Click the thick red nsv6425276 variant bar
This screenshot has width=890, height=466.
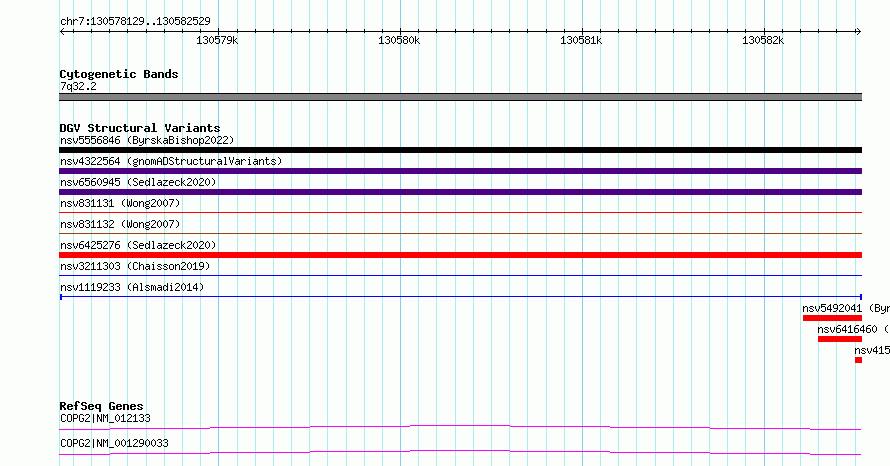pyautogui.click(x=460, y=255)
